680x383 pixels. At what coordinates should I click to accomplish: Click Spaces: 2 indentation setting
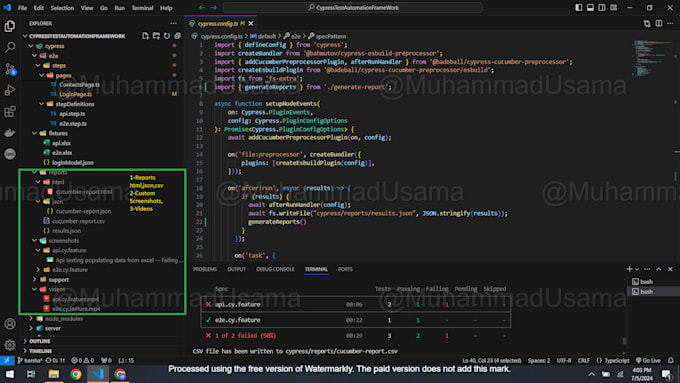pyautogui.click(x=539, y=360)
